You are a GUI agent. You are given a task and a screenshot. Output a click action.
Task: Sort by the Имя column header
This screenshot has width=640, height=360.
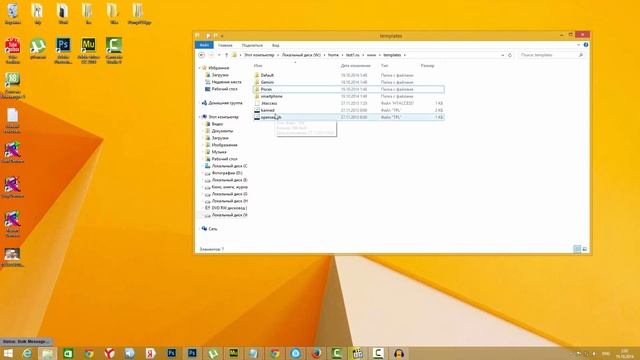(258, 65)
